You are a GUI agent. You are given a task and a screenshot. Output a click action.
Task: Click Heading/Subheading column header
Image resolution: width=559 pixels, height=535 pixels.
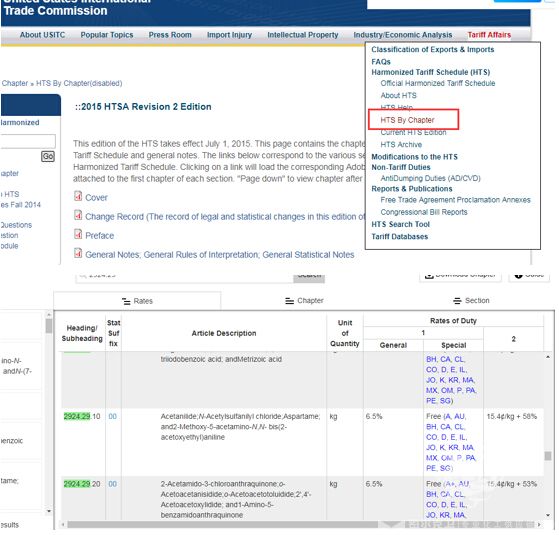pos(82,333)
